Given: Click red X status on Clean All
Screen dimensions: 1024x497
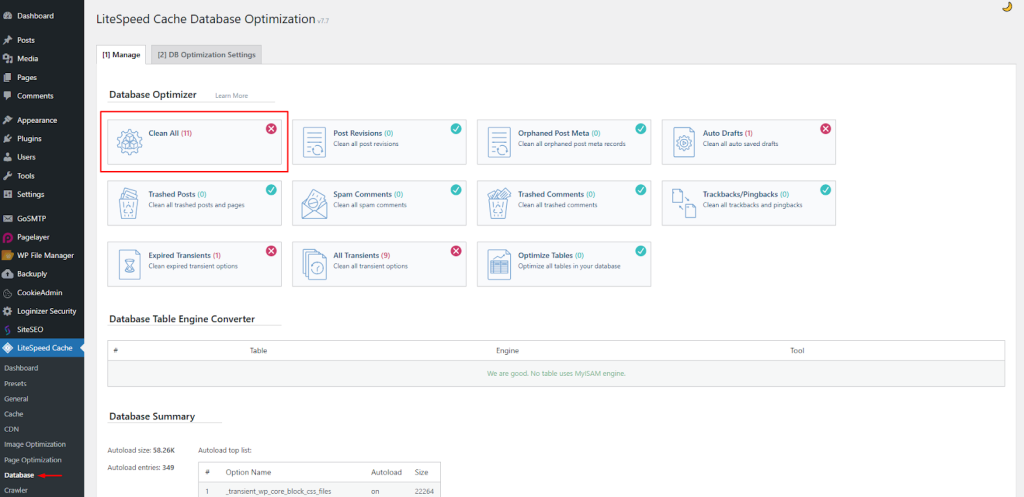Looking at the screenshot, I should pyautogui.click(x=271, y=129).
